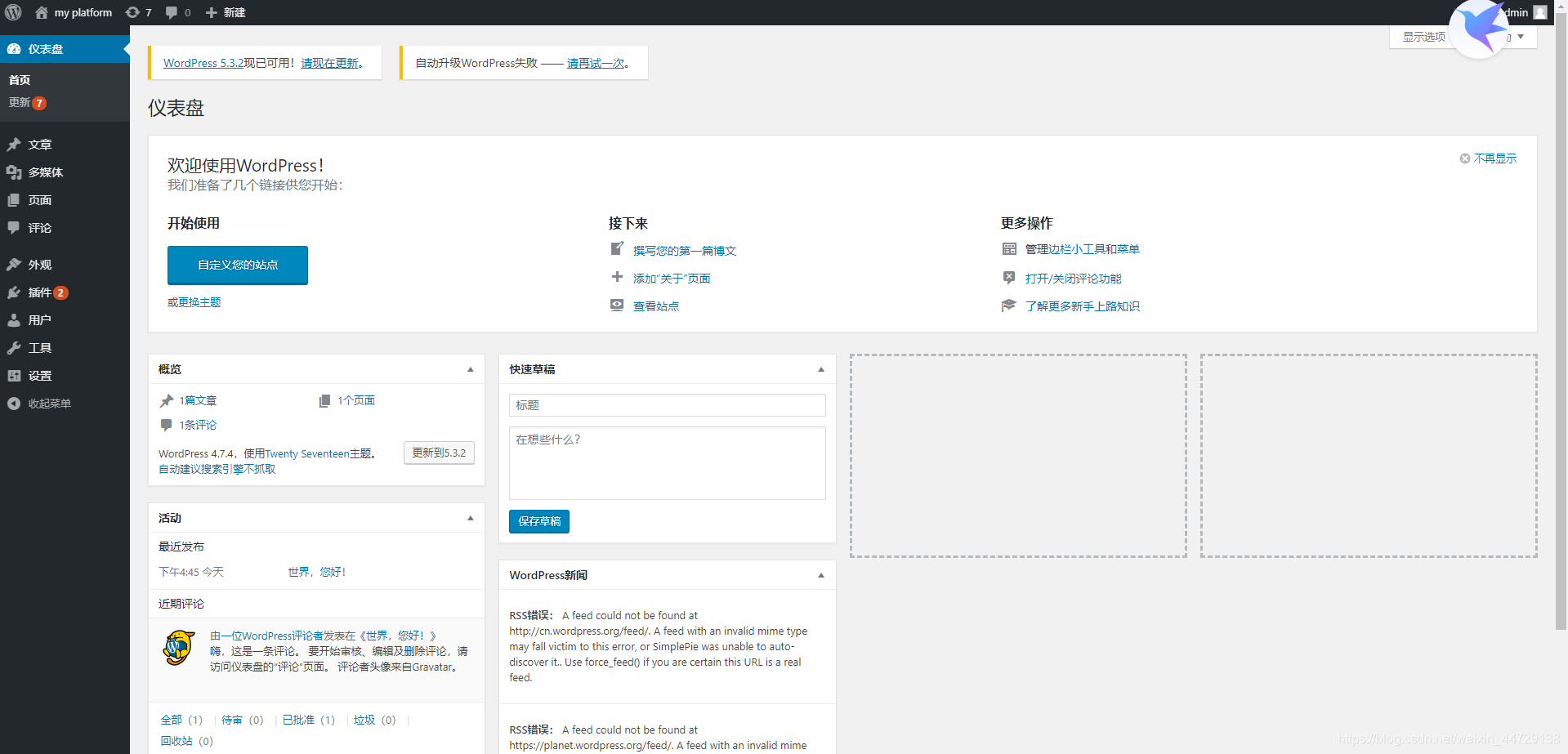This screenshot has width=1568, height=754.
Task: Click the 查看站点 view site link
Action: pos(656,306)
